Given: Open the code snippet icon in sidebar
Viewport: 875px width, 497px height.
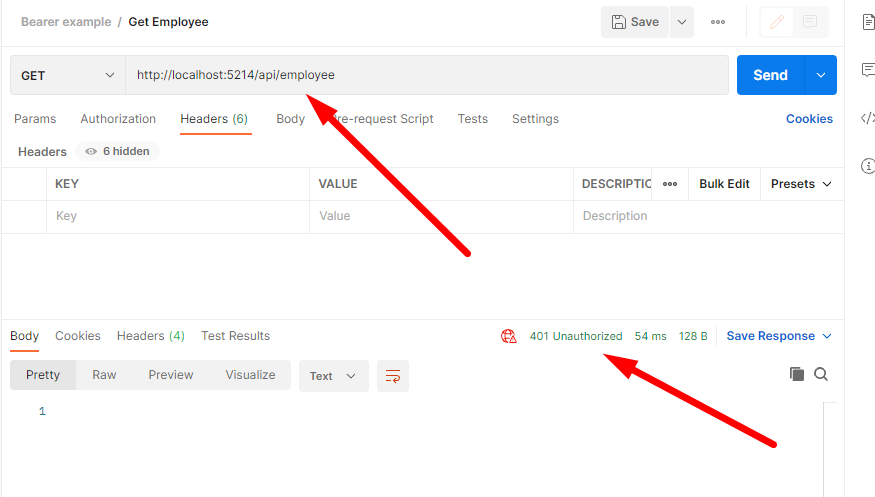Looking at the screenshot, I should [x=867, y=118].
